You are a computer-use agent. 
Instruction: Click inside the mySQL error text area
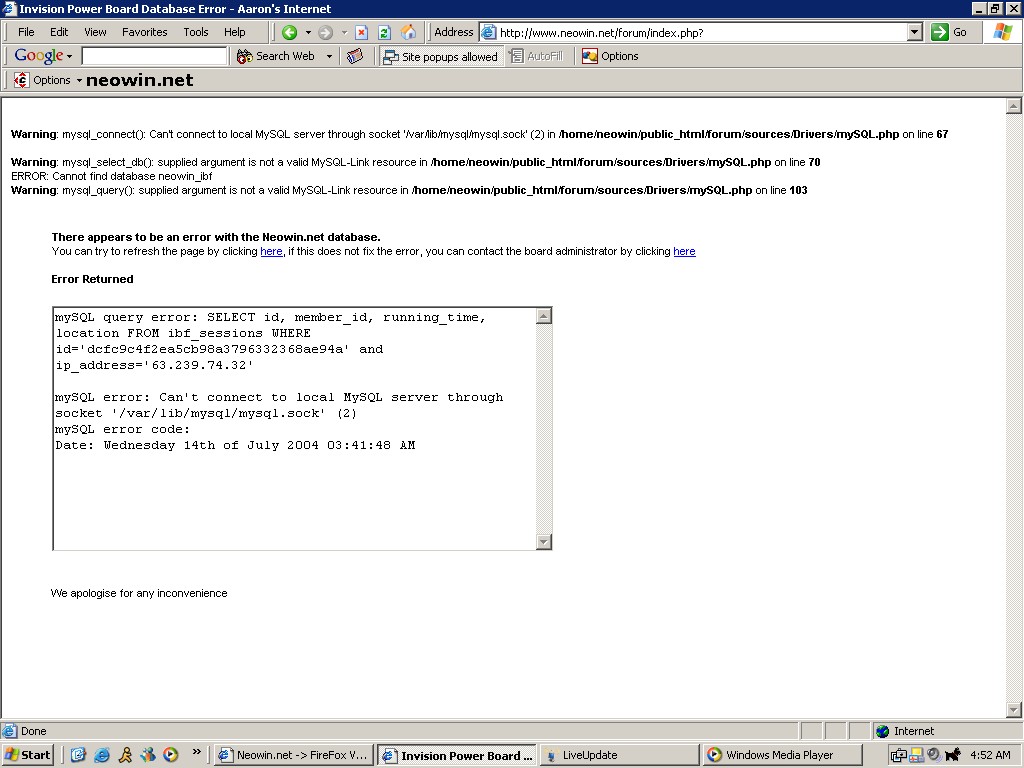295,428
